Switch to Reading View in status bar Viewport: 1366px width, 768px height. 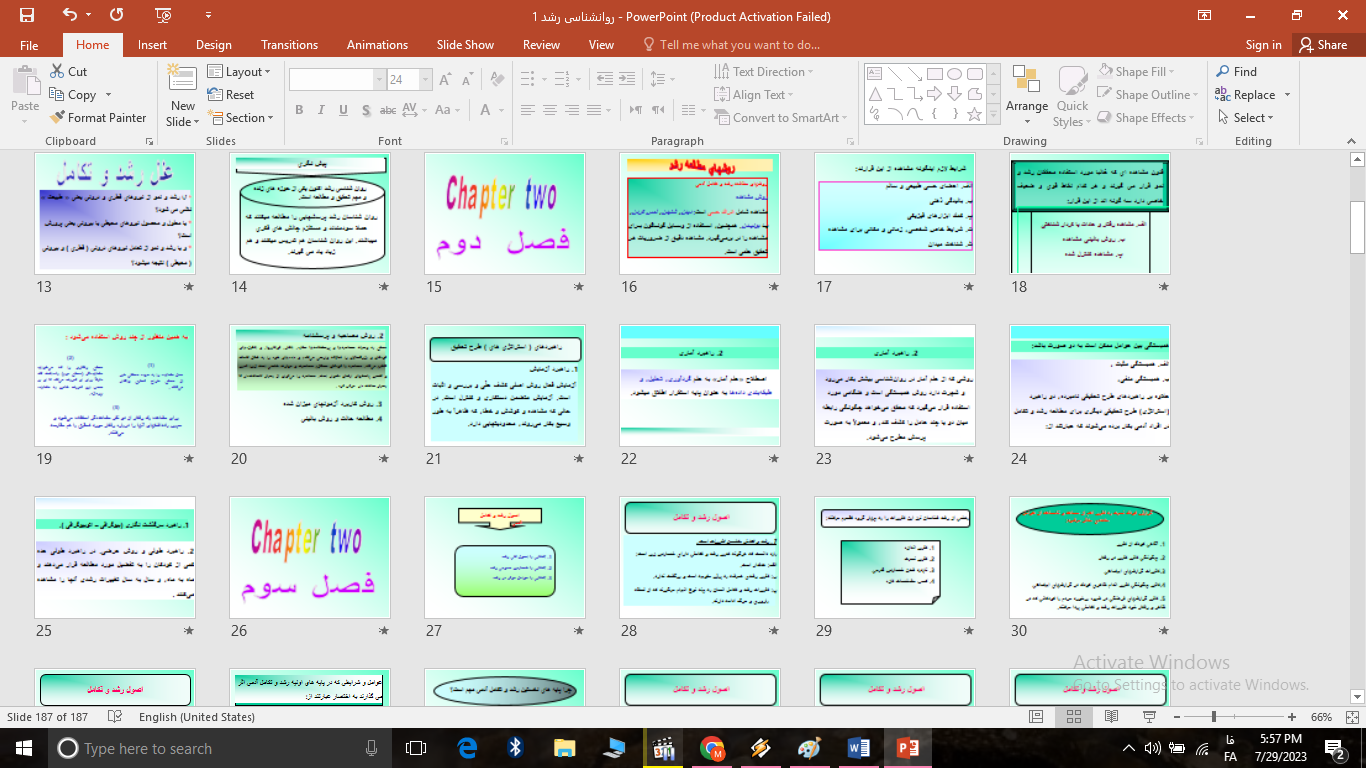[1111, 717]
